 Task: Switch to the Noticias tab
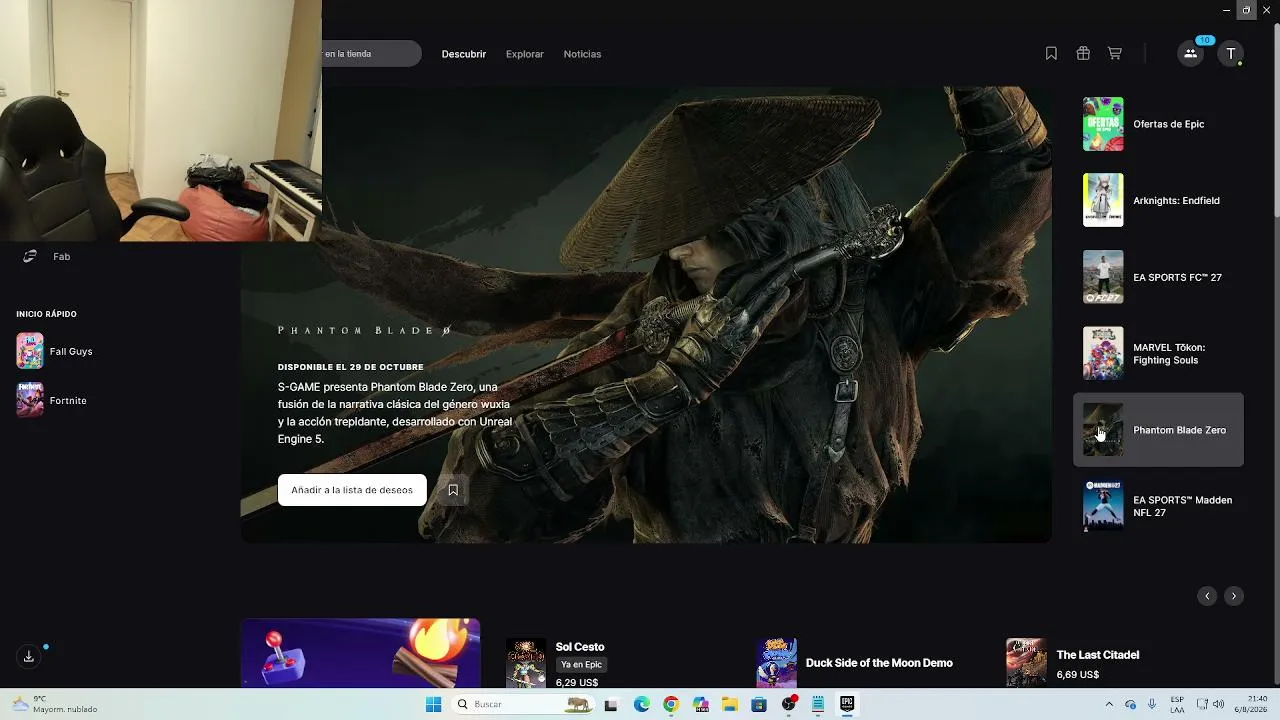pyautogui.click(x=582, y=54)
